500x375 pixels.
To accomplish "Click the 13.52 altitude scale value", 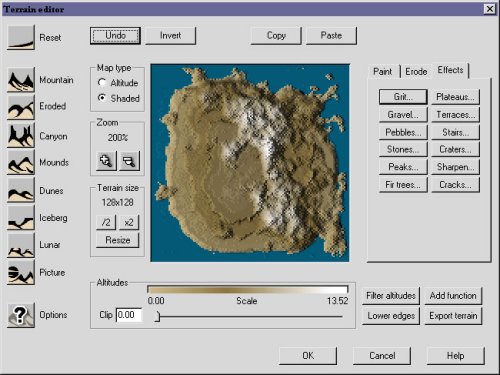I will tap(337, 301).
